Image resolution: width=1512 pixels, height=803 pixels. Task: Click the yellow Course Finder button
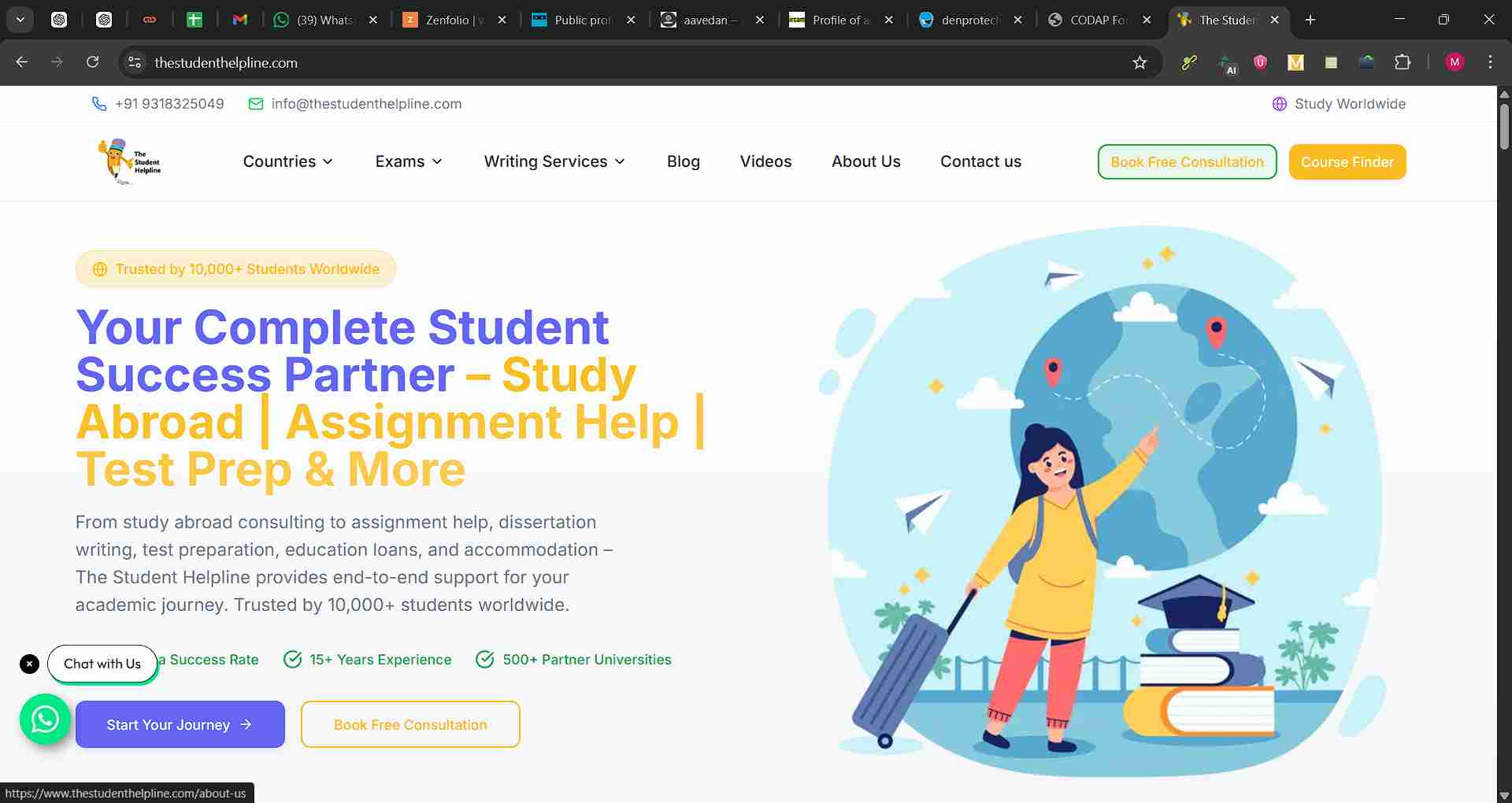coord(1347,162)
